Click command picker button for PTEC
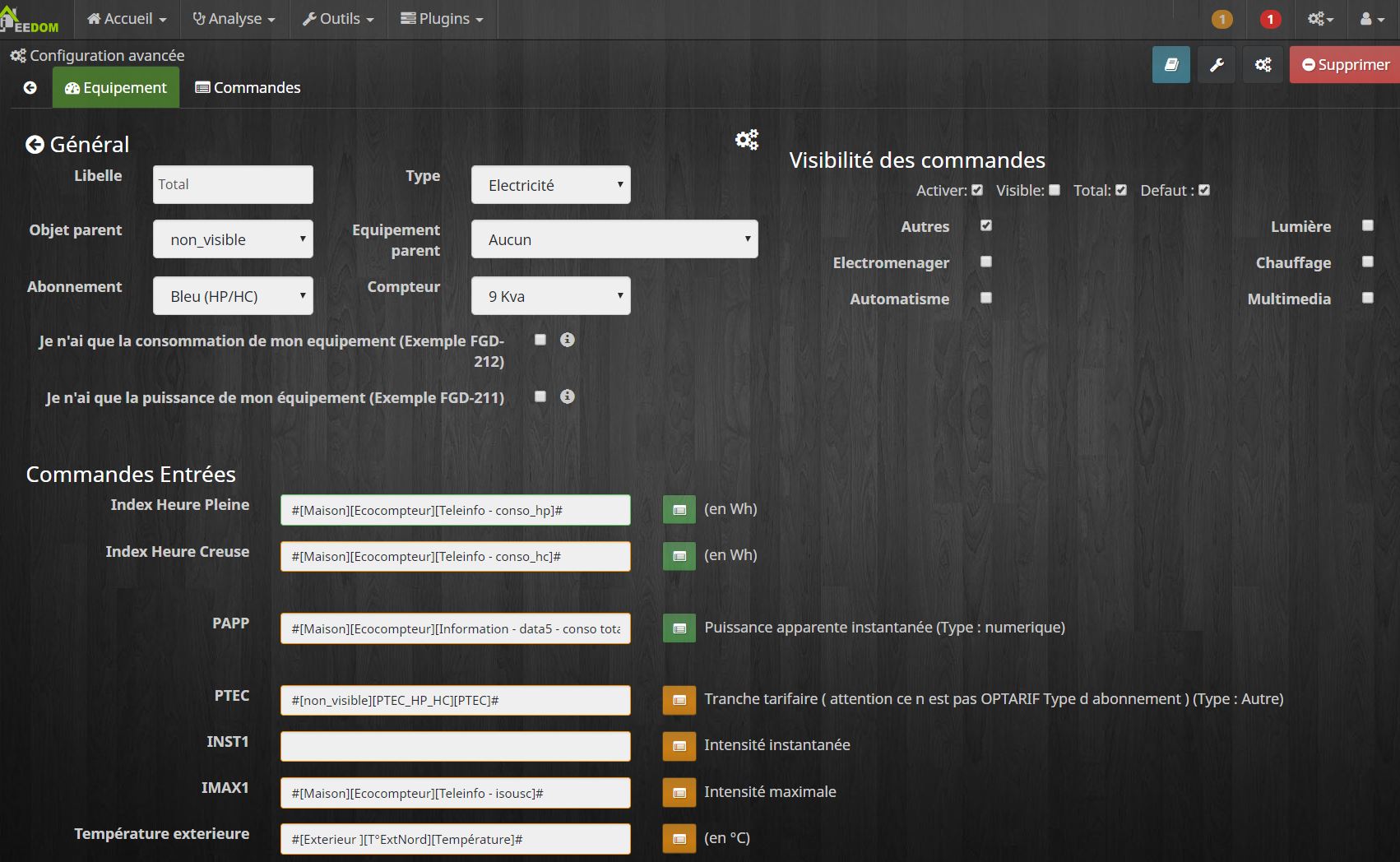 [679, 700]
